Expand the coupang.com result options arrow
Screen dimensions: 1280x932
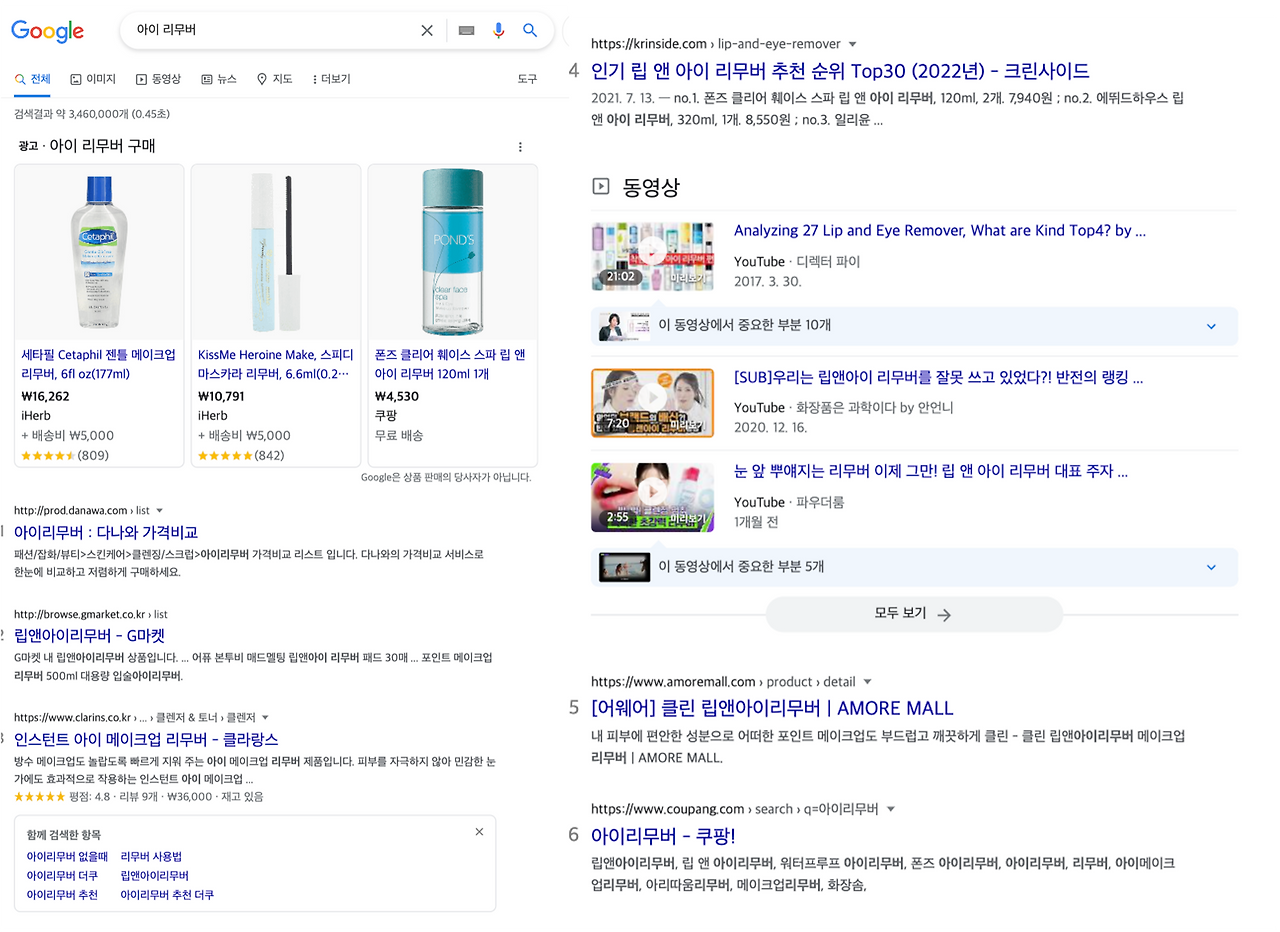[x=891, y=809]
